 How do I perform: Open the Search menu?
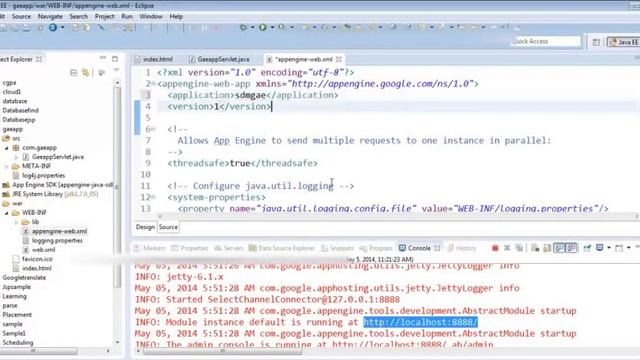tap(78, 16)
